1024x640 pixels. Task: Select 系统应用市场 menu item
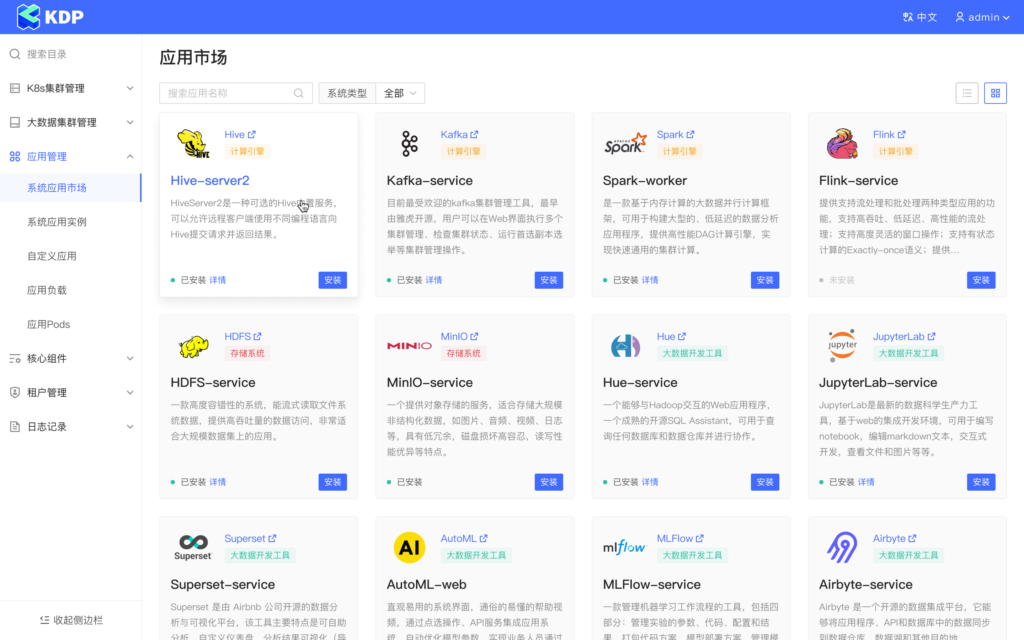pyautogui.click(x=71, y=187)
